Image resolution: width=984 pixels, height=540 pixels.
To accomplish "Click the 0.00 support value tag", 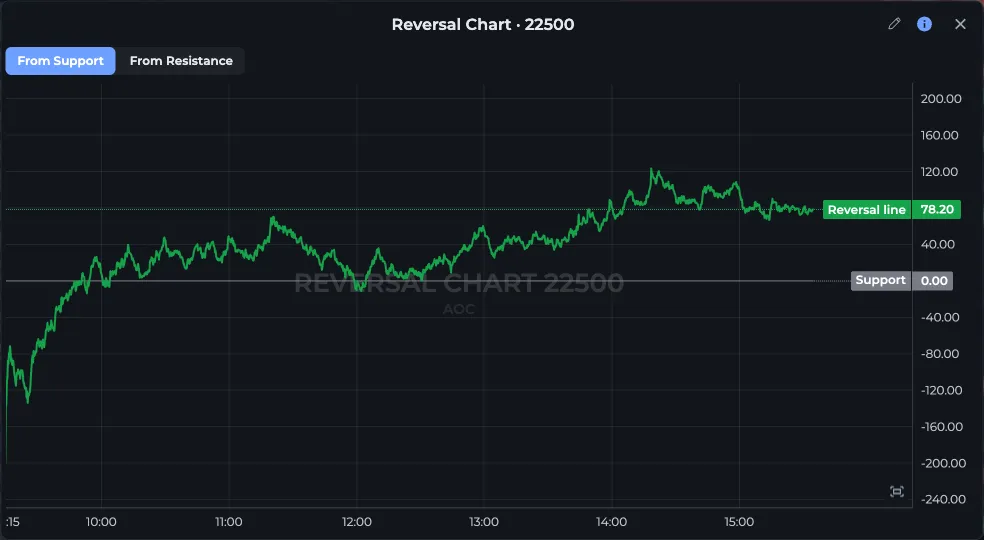I will click(x=933, y=281).
